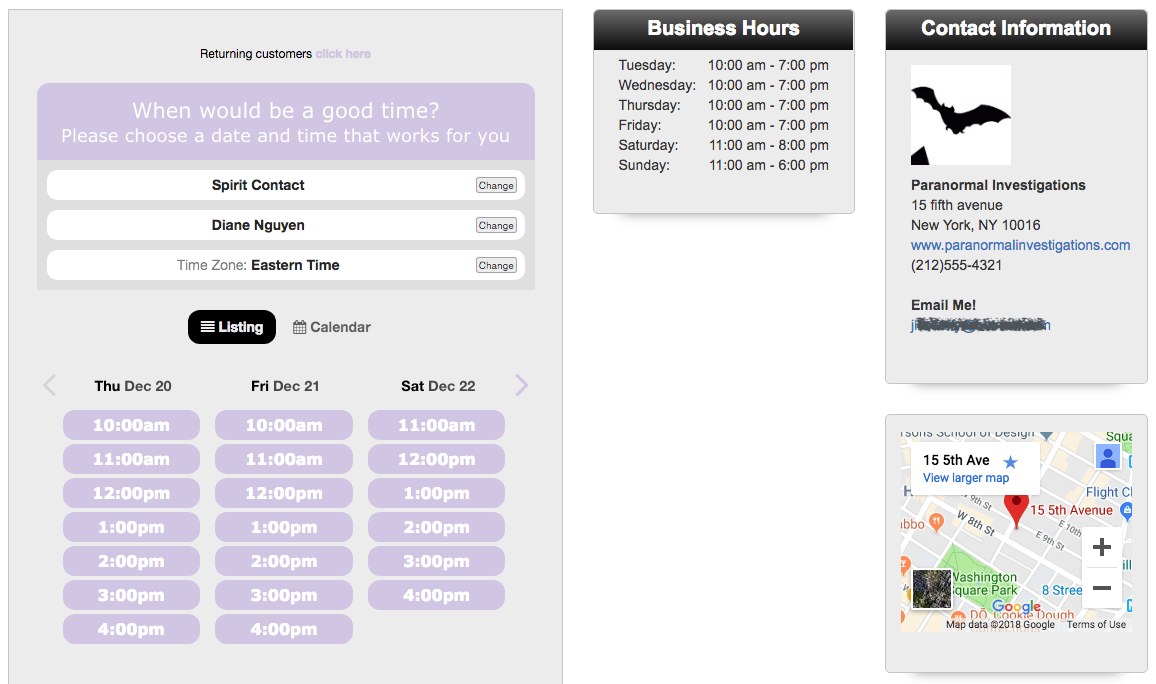Switch to Listing view

(232, 327)
